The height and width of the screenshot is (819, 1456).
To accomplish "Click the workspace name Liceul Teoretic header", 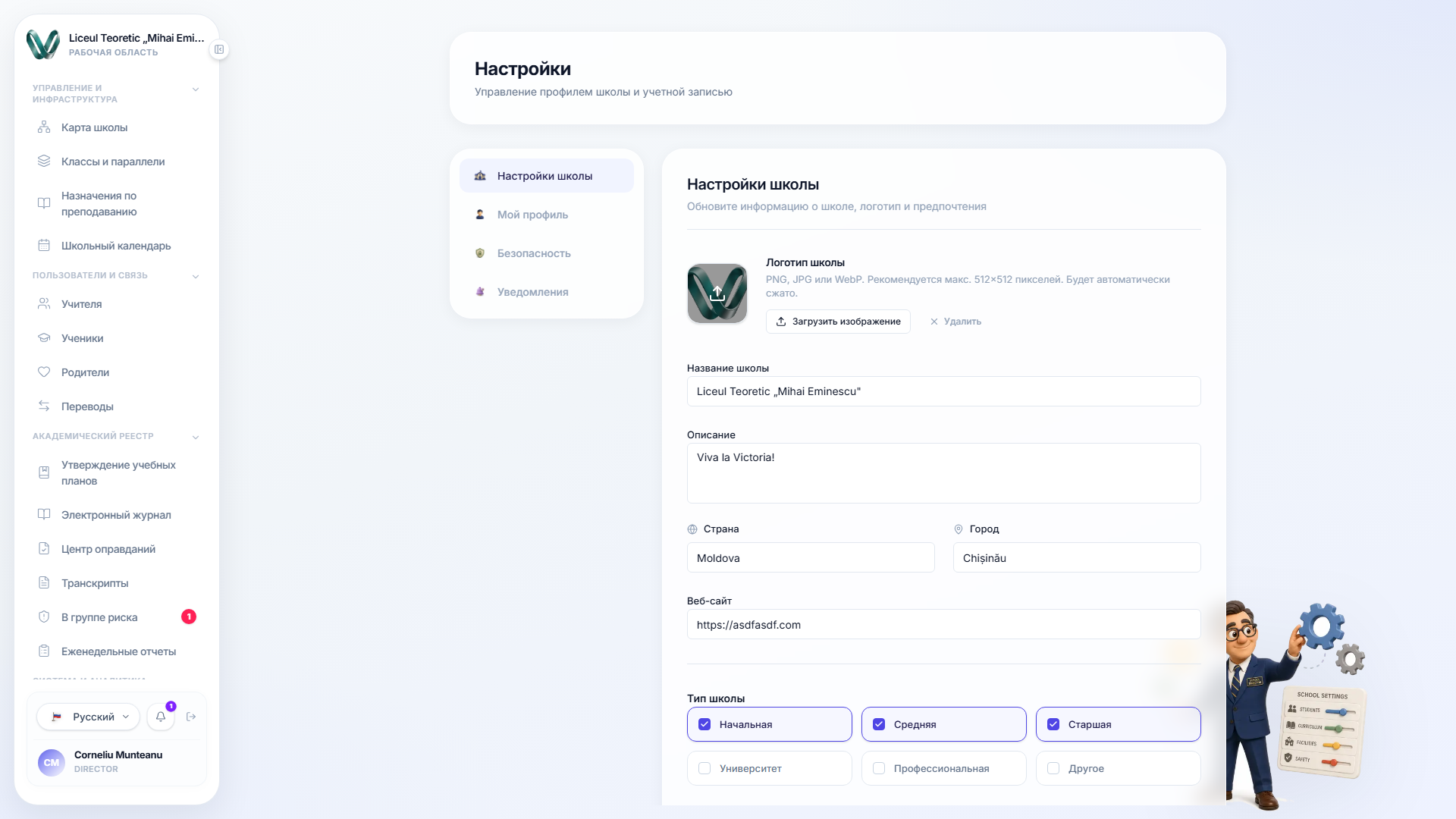I will click(136, 38).
